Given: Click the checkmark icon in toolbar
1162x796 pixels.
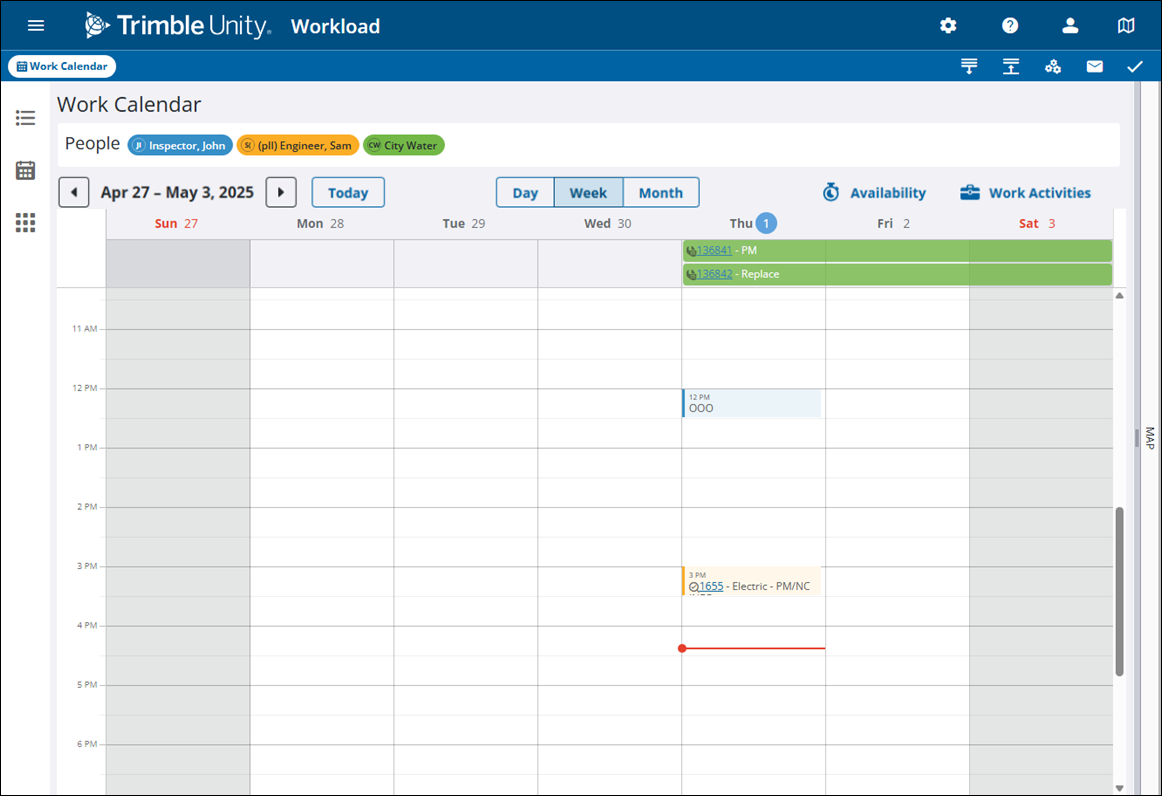Looking at the screenshot, I should [1134, 67].
